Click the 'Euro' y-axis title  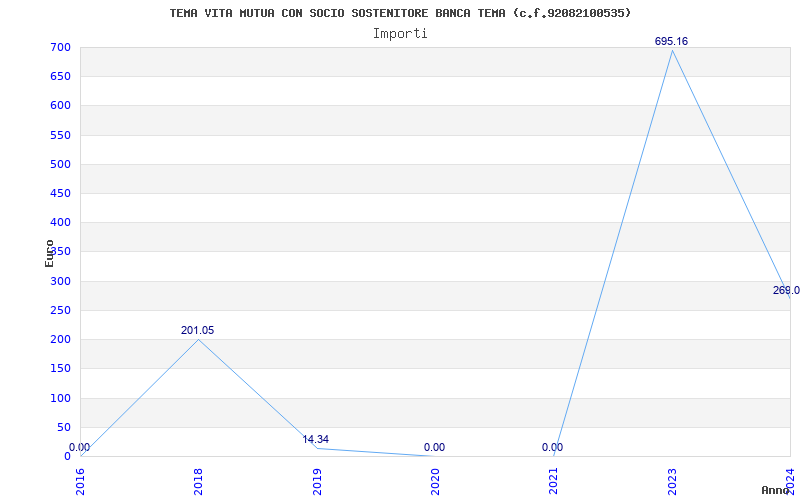49,253
